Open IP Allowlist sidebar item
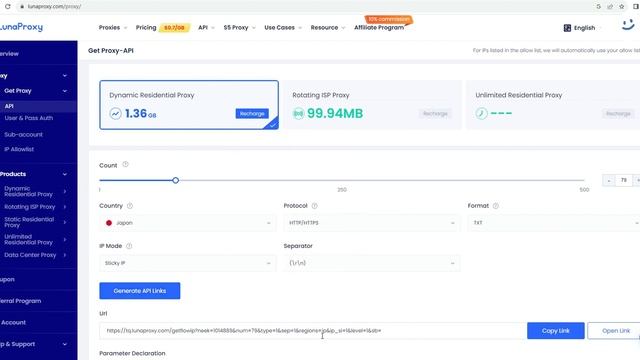Image resolution: width=640 pixels, height=360 pixels. (x=19, y=149)
